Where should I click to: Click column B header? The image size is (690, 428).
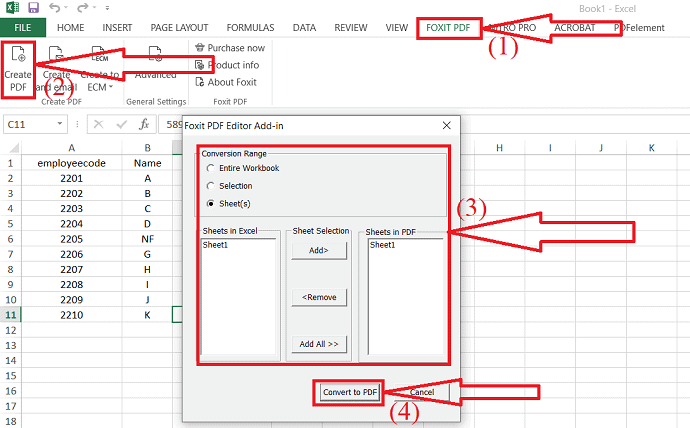(147, 148)
